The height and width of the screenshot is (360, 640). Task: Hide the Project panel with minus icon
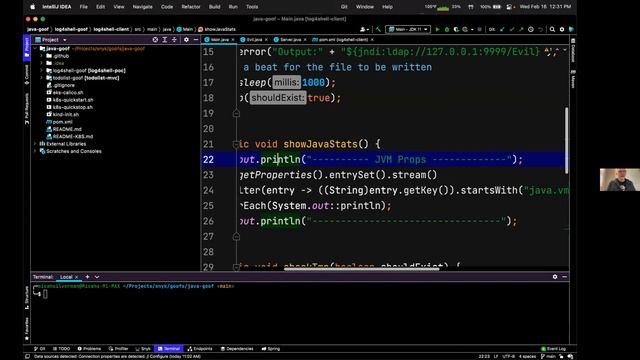click(196, 40)
